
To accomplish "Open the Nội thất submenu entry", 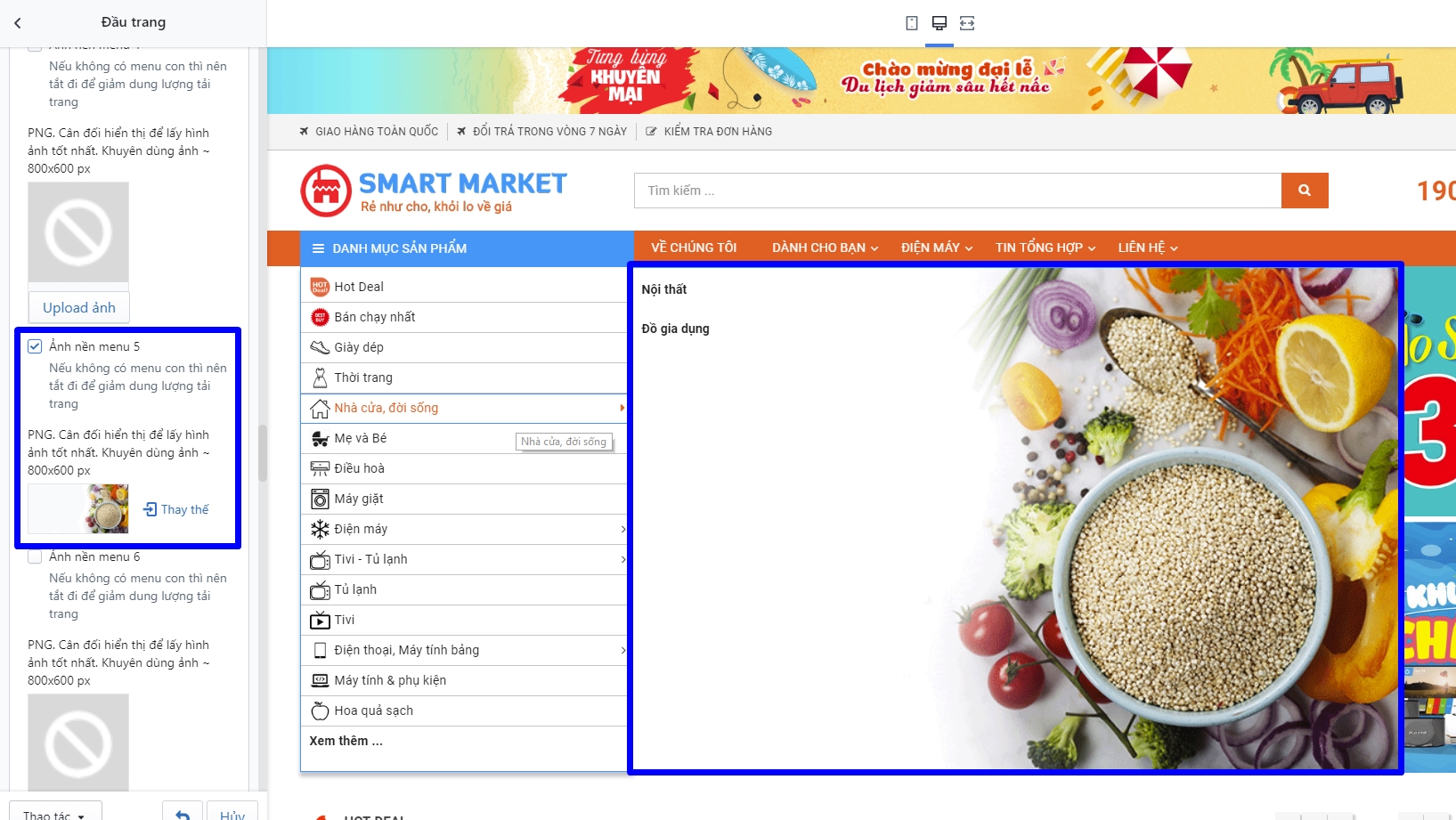I will [x=664, y=289].
